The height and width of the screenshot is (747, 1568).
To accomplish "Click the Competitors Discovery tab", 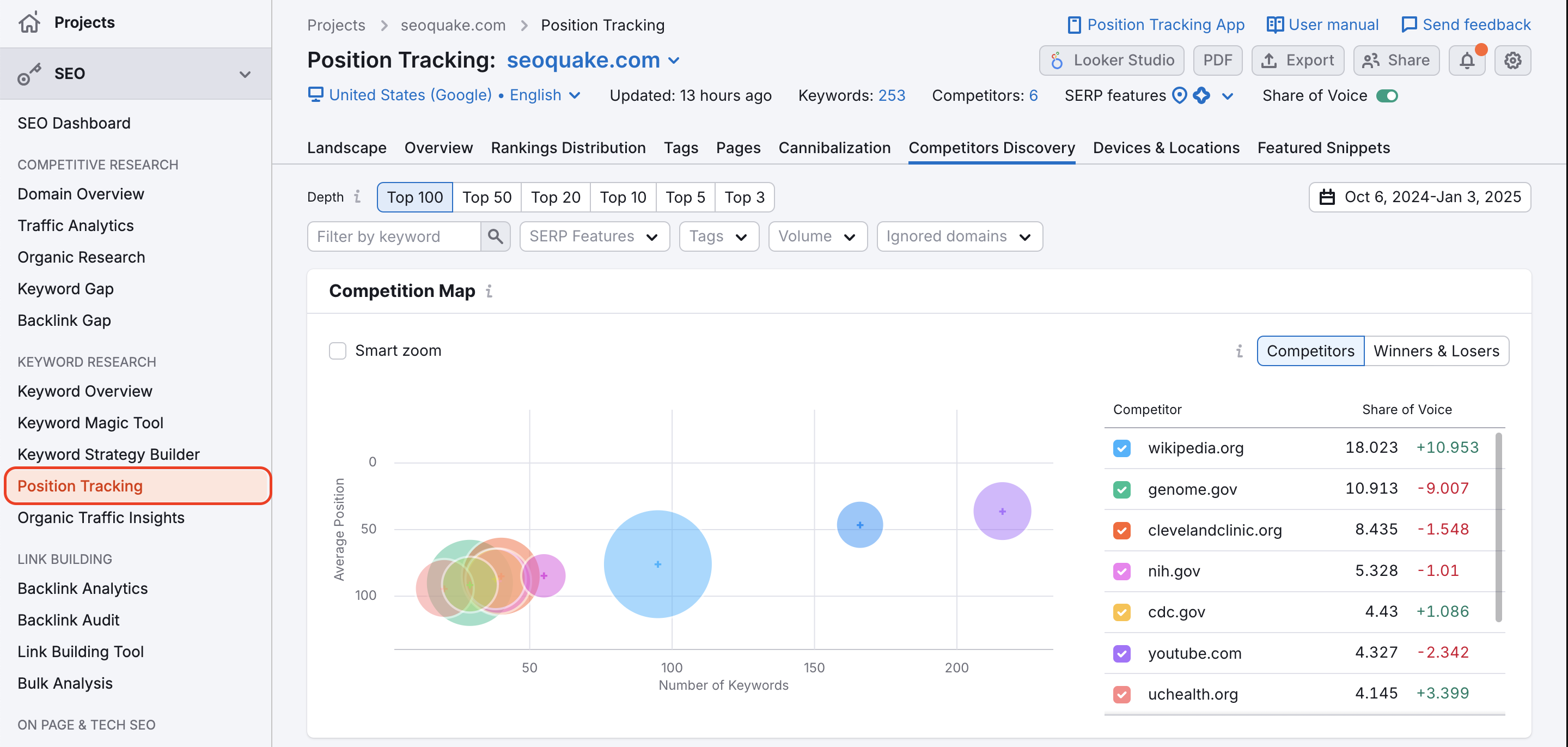I will pos(991,147).
